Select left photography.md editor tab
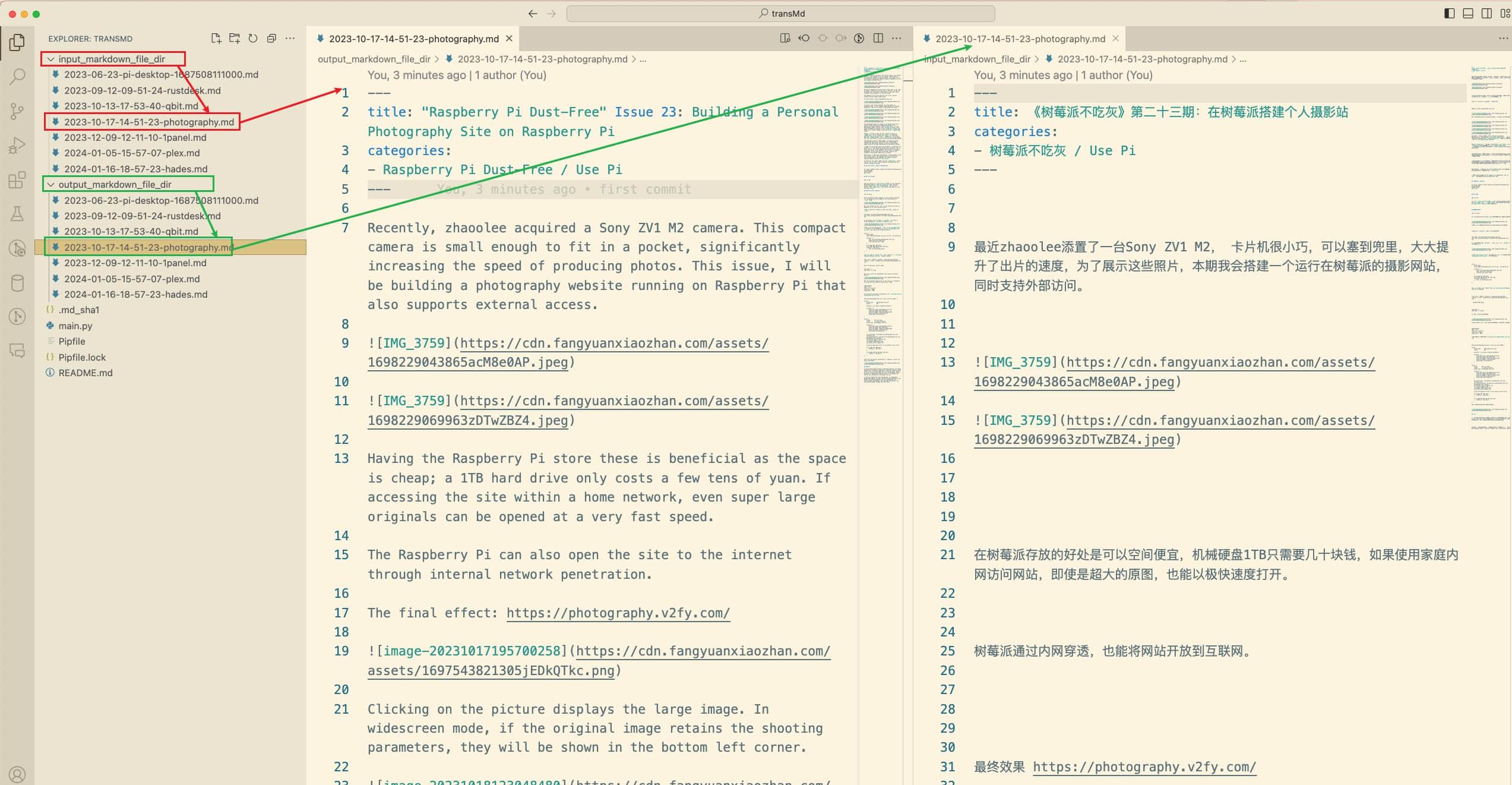The width and height of the screenshot is (1512, 785). tap(413, 39)
